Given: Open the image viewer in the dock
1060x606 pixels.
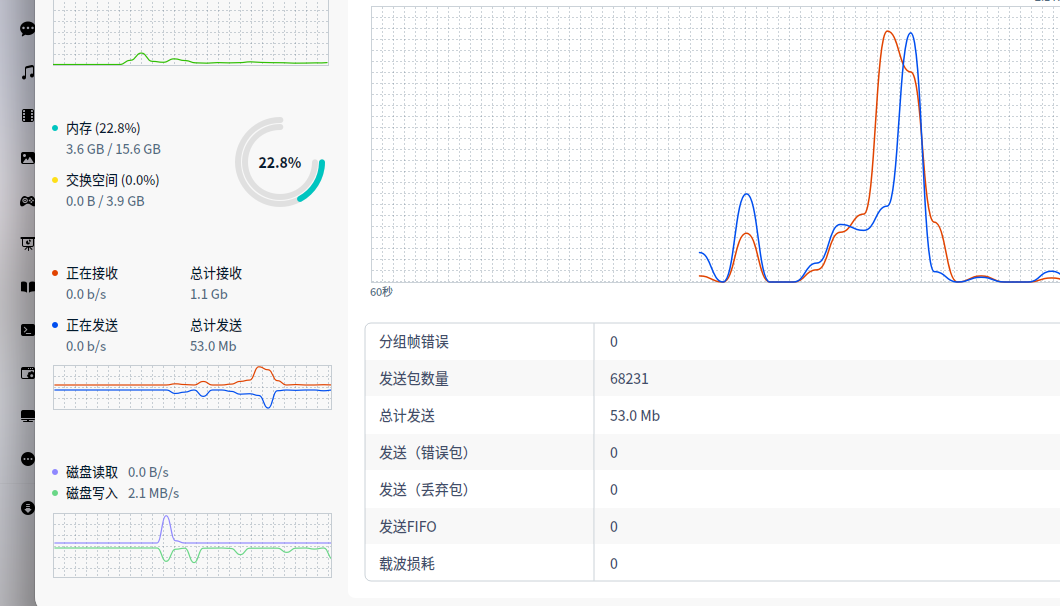Looking at the screenshot, I should 27,157.
